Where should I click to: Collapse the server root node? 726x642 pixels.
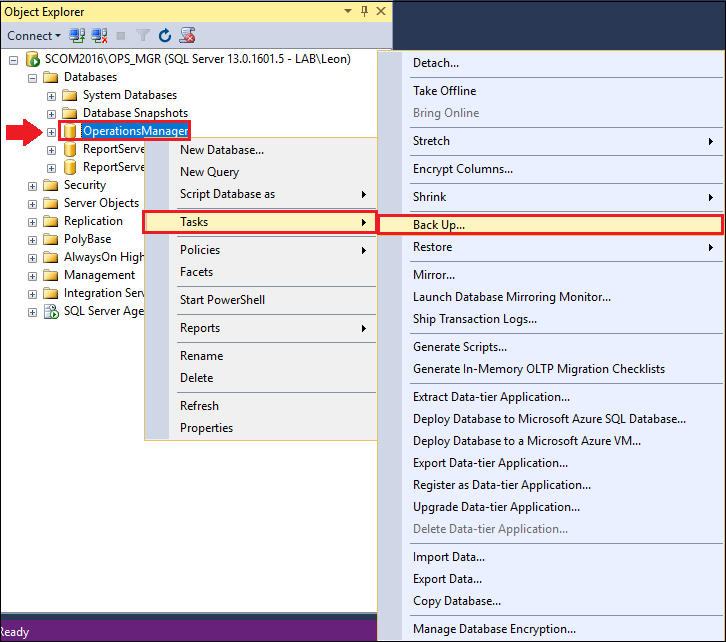(x=14, y=60)
